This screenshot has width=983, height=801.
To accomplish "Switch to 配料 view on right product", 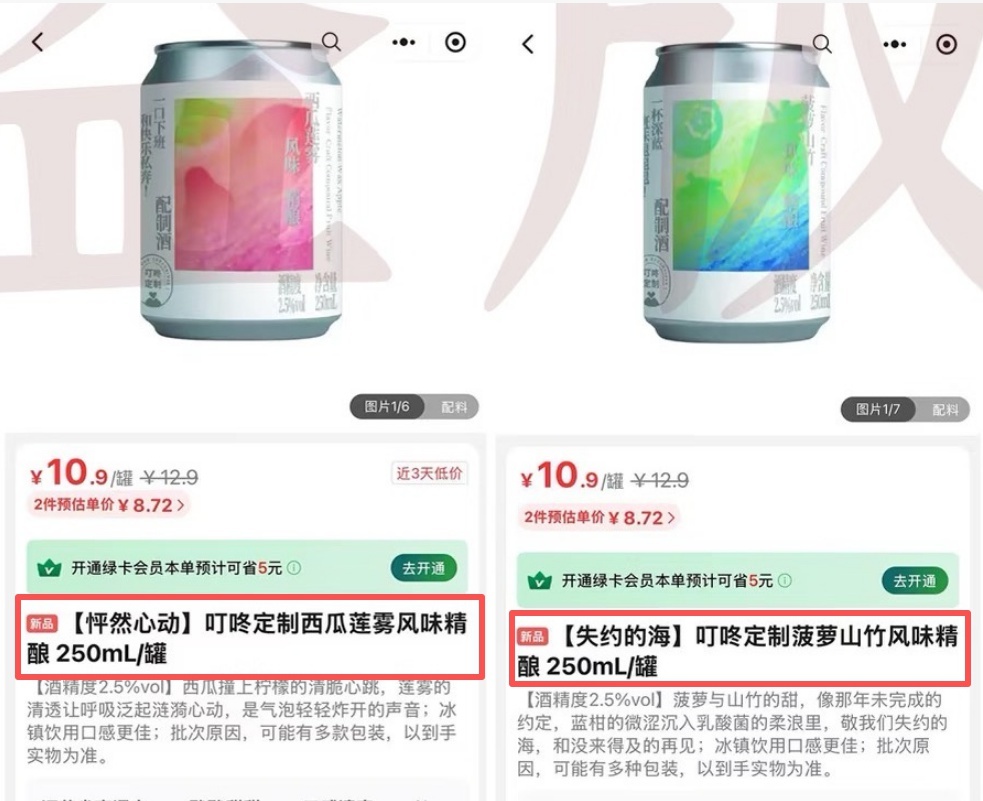I will 944,410.
